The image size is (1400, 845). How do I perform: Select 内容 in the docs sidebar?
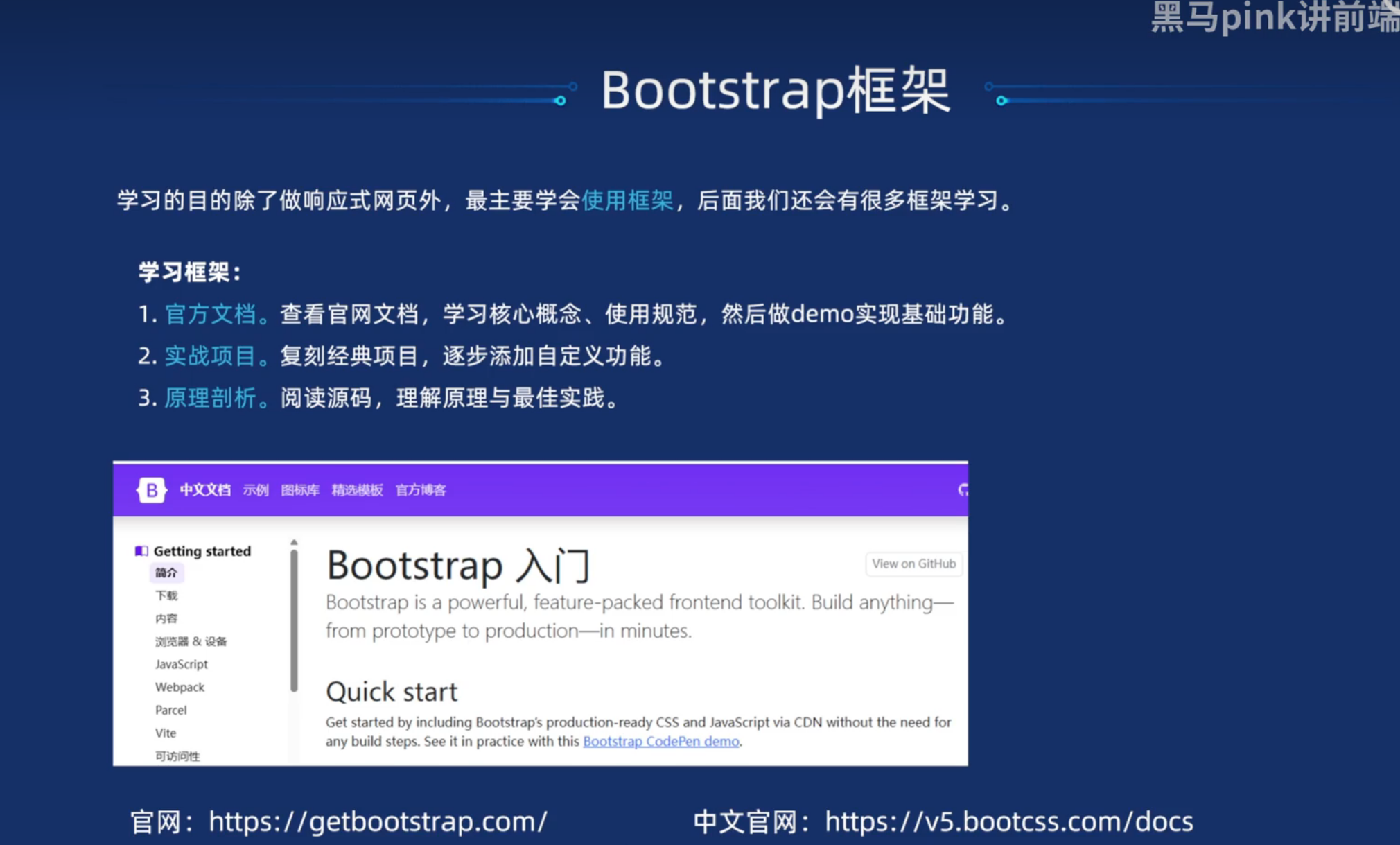(x=166, y=618)
